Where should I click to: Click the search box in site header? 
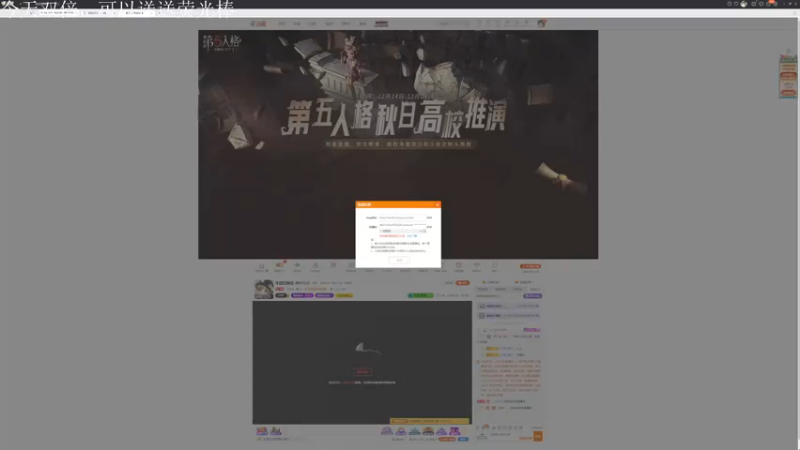[x=454, y=23]
